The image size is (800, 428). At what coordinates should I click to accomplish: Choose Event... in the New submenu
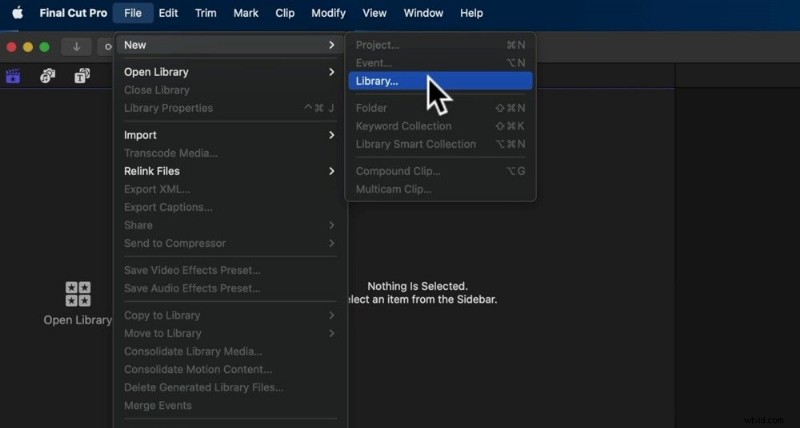[x=440, y=63]
